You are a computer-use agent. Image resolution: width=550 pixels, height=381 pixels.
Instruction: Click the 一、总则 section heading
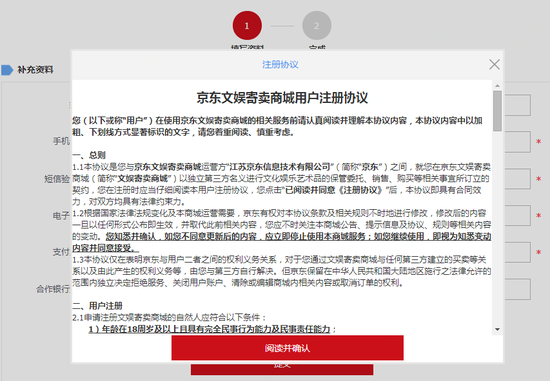(x=89, y=155)
